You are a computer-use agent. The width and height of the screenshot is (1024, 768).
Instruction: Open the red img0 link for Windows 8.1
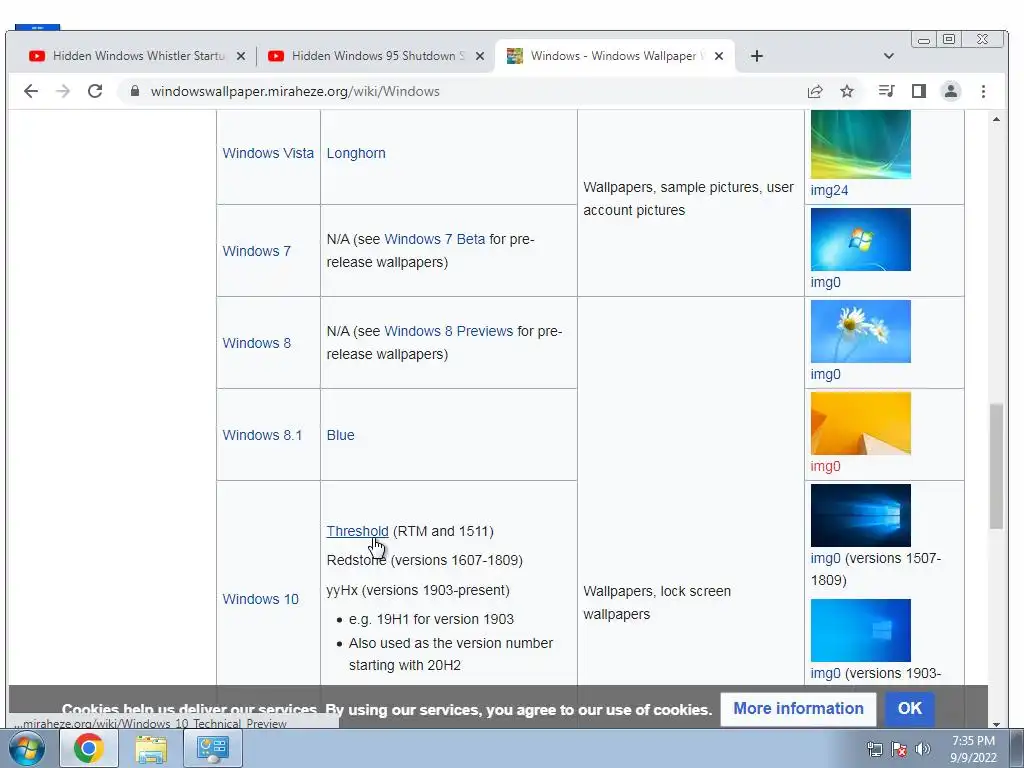pyautogui.click(x=825, y=466)
